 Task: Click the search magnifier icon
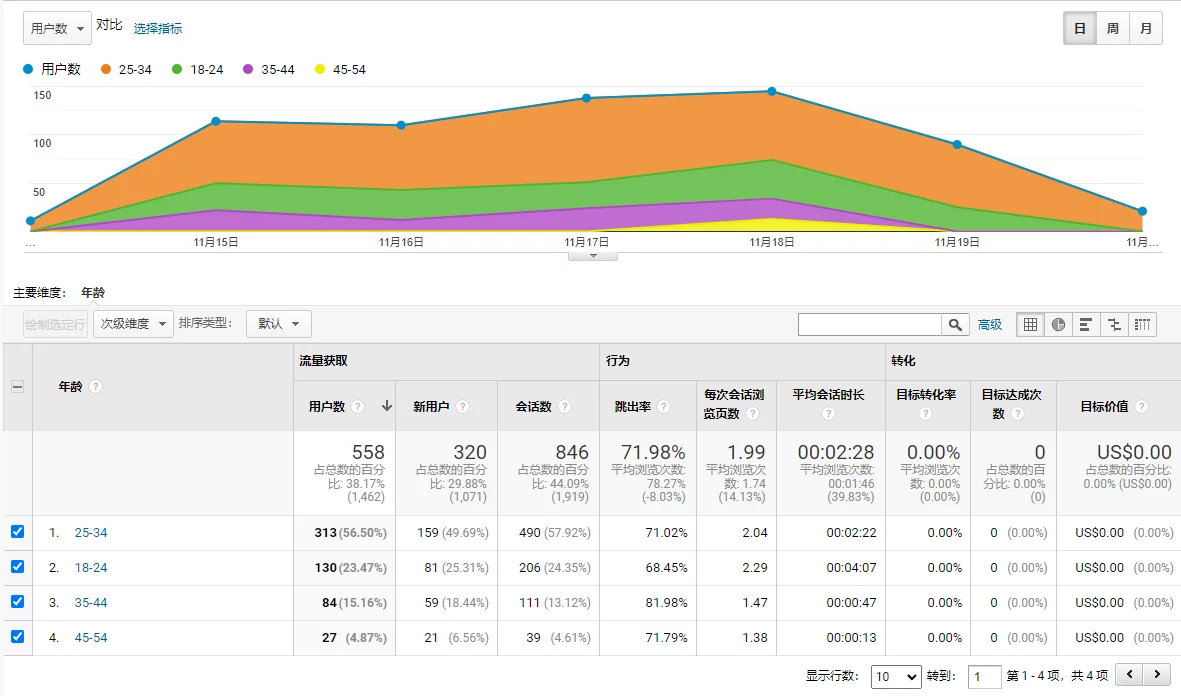[955, 324]
